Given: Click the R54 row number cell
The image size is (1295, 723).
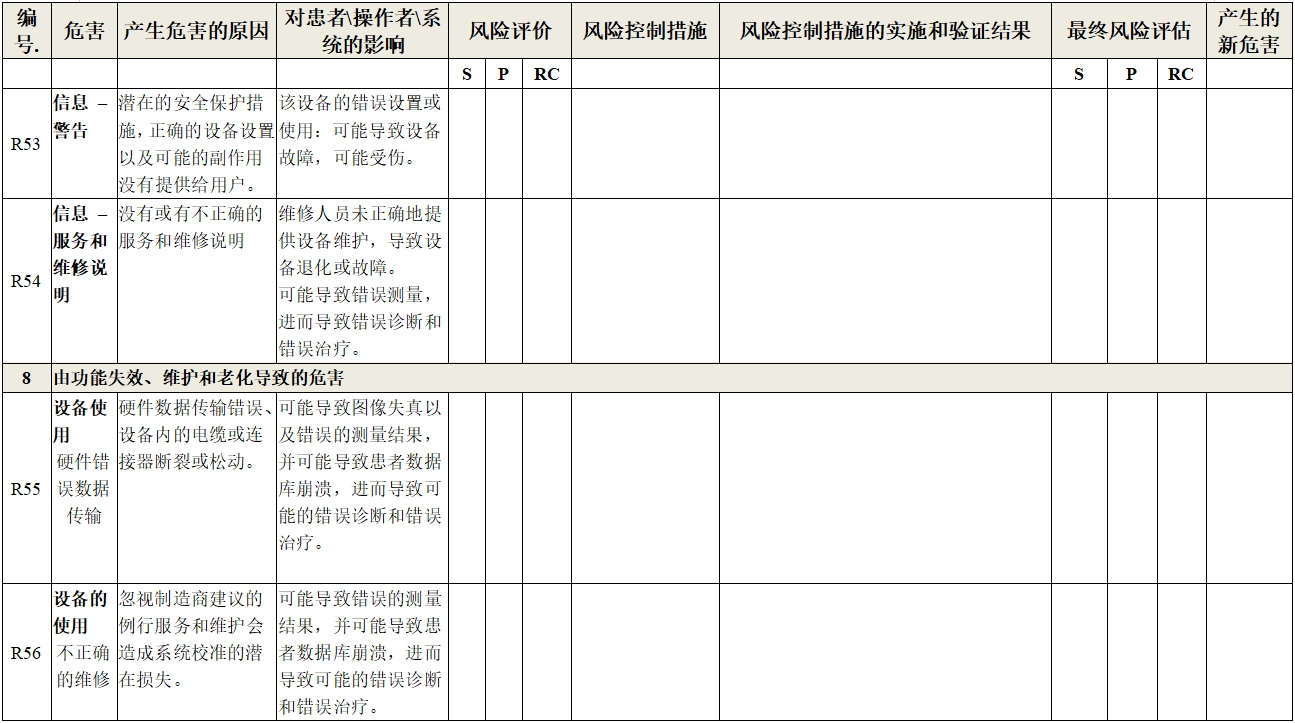Looking at the screenshot, I should coord(27,276).
